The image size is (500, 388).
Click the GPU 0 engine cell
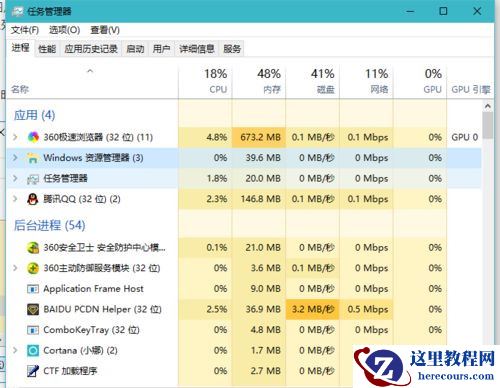pos(465,137)
